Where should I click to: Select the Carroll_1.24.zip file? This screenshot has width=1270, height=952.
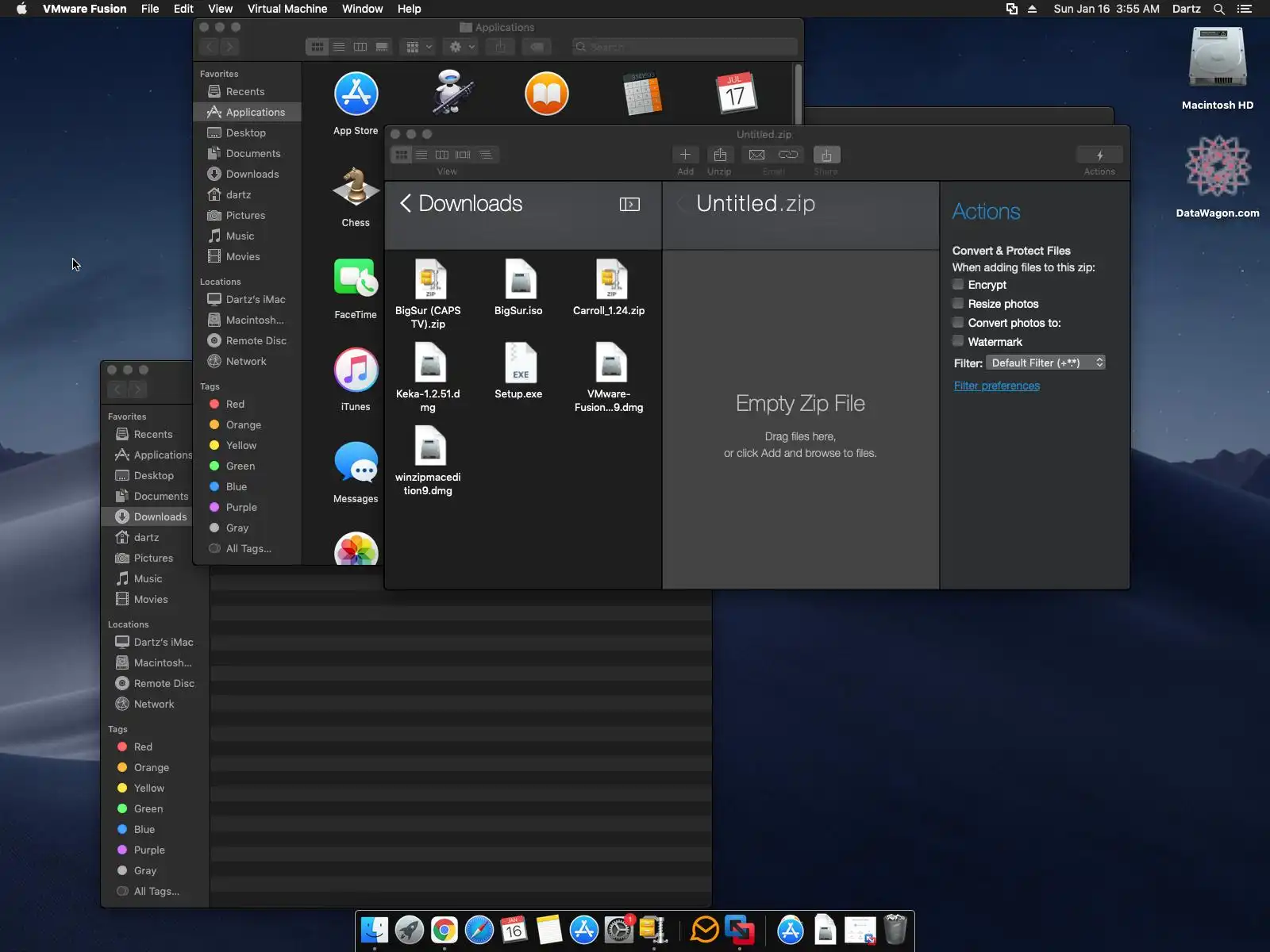click(610, 288)
